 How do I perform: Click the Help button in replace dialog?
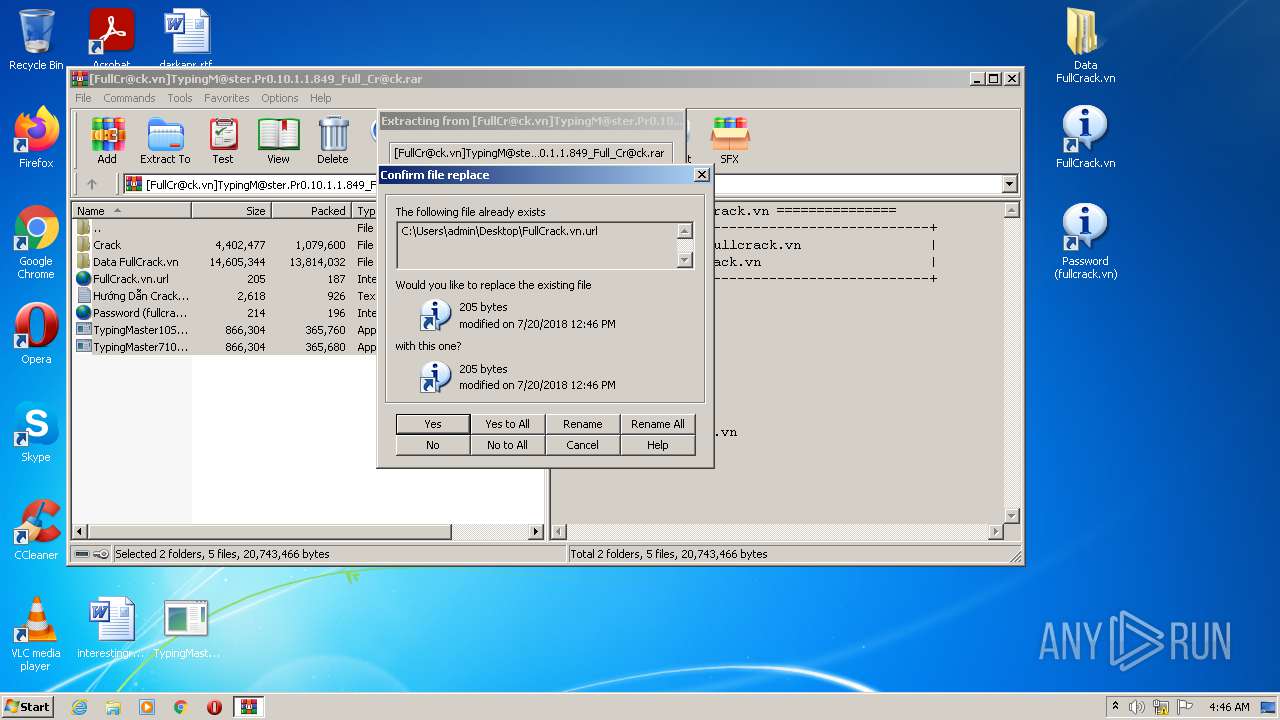658,445
